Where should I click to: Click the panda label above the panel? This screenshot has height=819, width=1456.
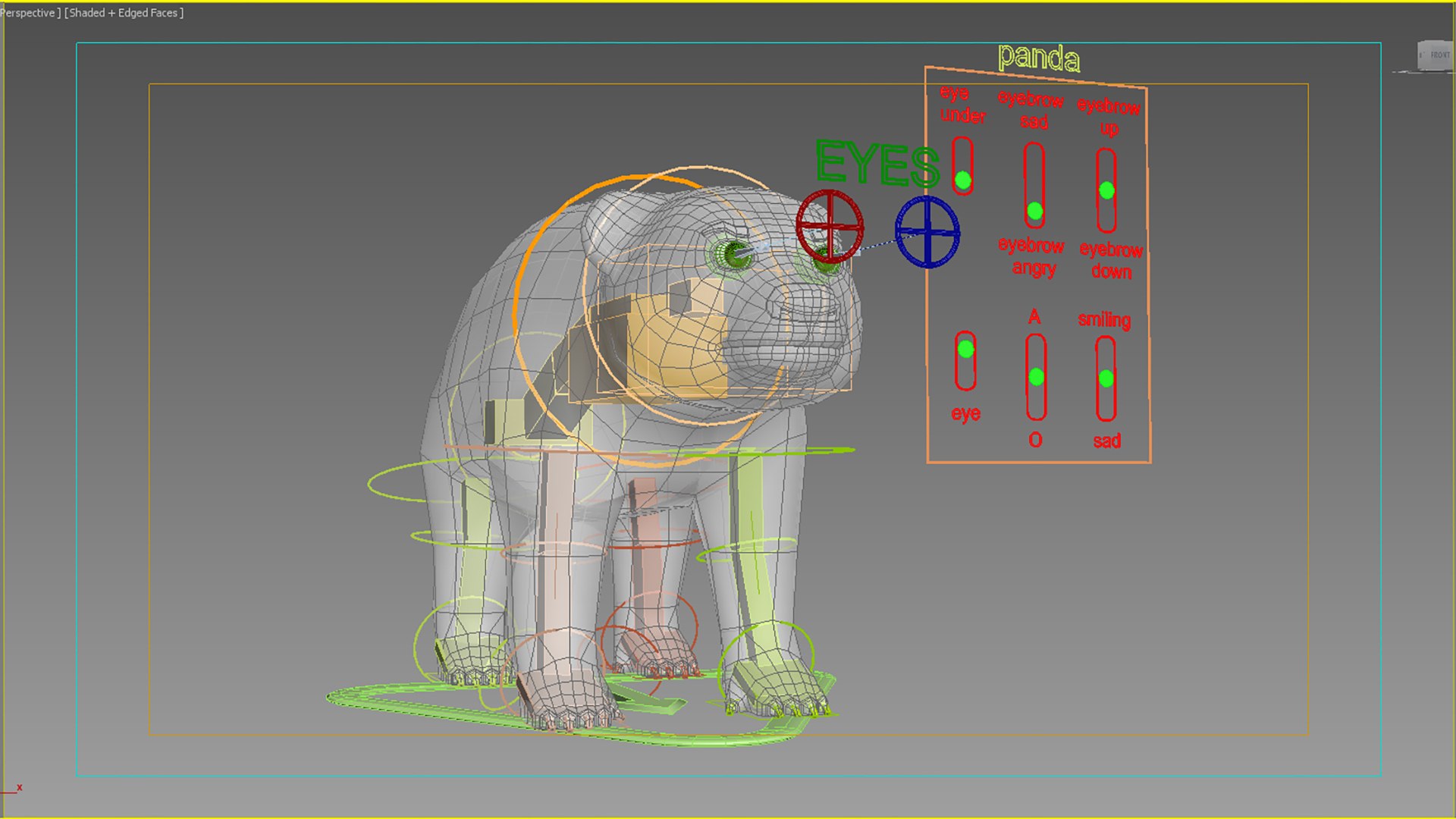(x=1039, y=58)
